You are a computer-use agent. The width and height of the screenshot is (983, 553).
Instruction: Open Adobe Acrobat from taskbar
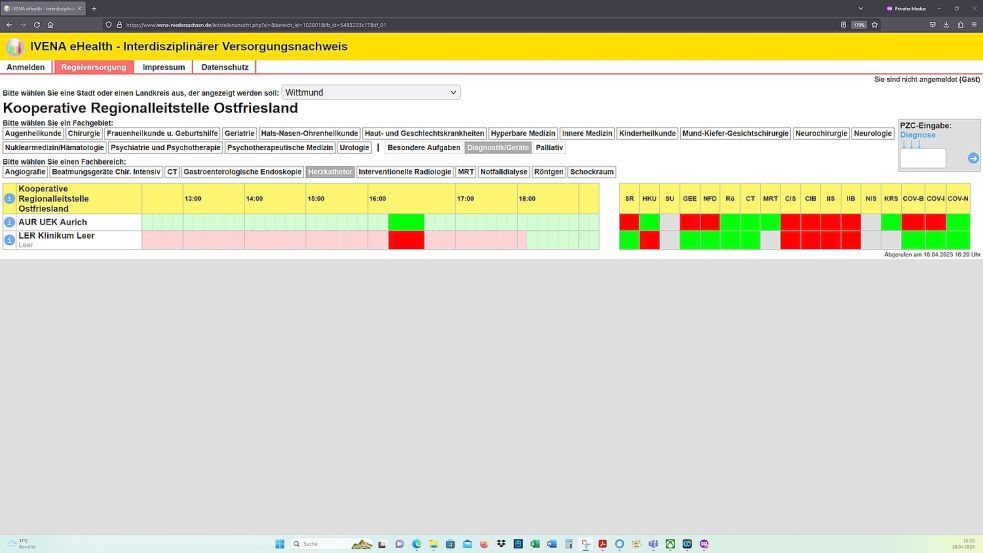(x=602, y=544)
